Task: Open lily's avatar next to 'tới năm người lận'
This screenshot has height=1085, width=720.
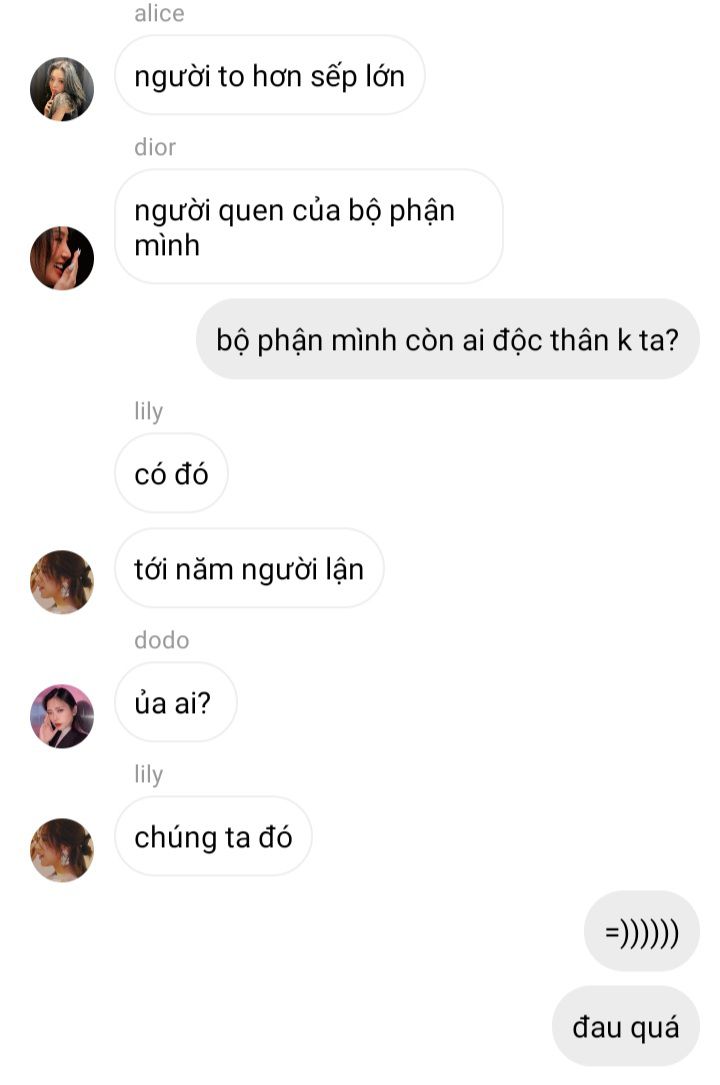Action: [x=62, y=582]
